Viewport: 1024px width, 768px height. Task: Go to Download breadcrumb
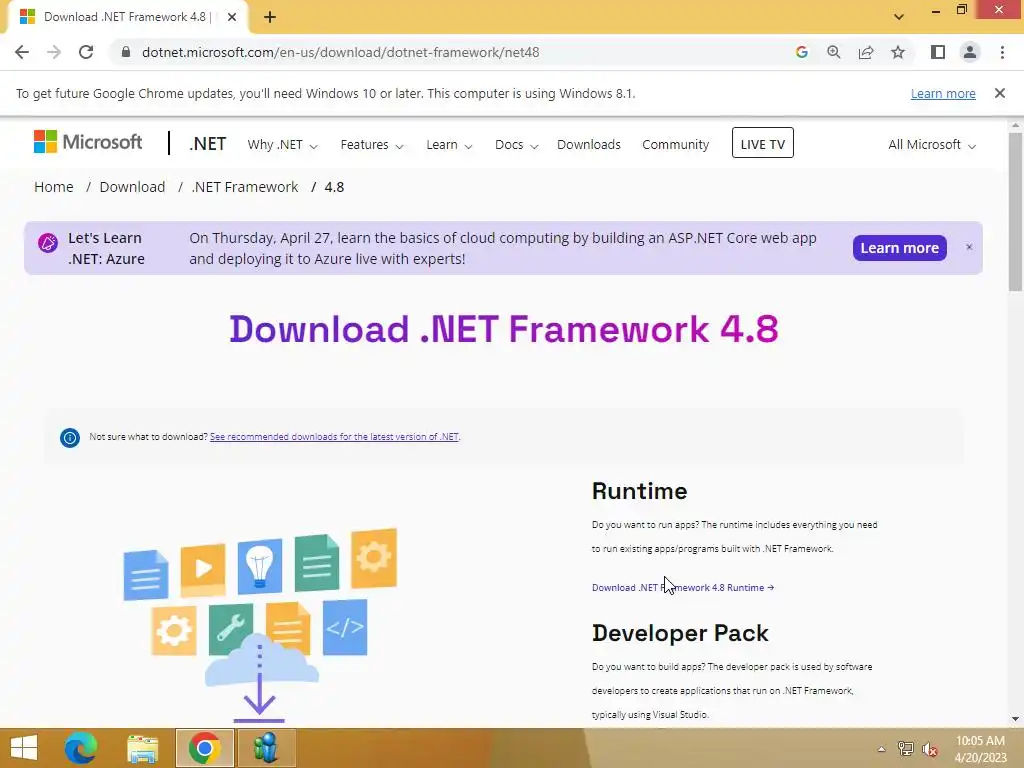[132, 187]
